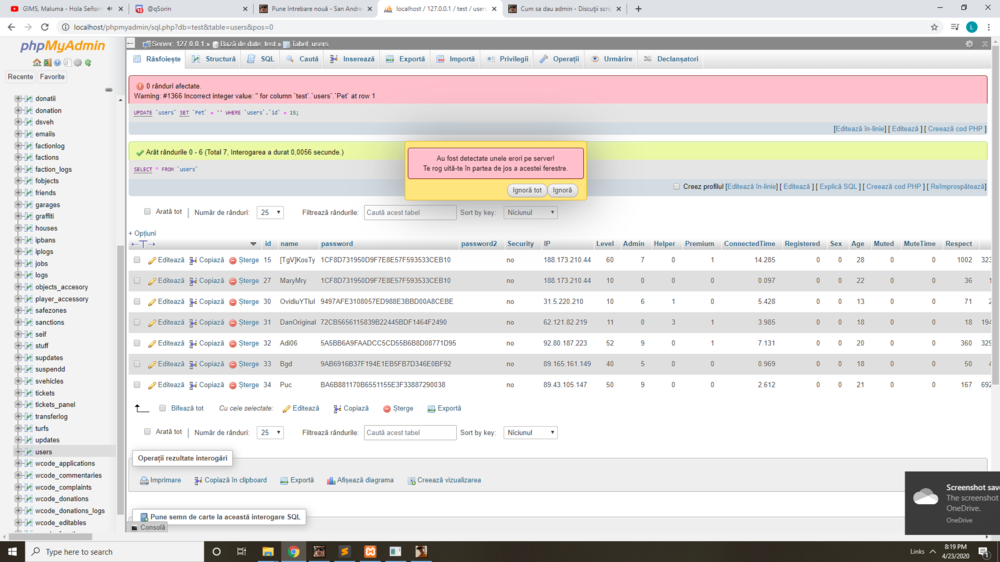The width and height of the screenshot is (1000, 562).
Task: Reload navigation panel with green refresh icon
Action: tap(88, 63)
